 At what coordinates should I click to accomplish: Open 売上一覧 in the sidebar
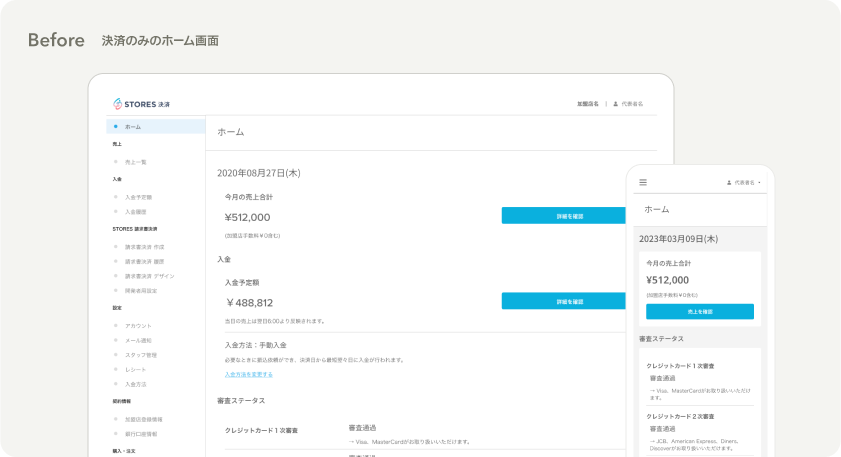click(136, 162)
